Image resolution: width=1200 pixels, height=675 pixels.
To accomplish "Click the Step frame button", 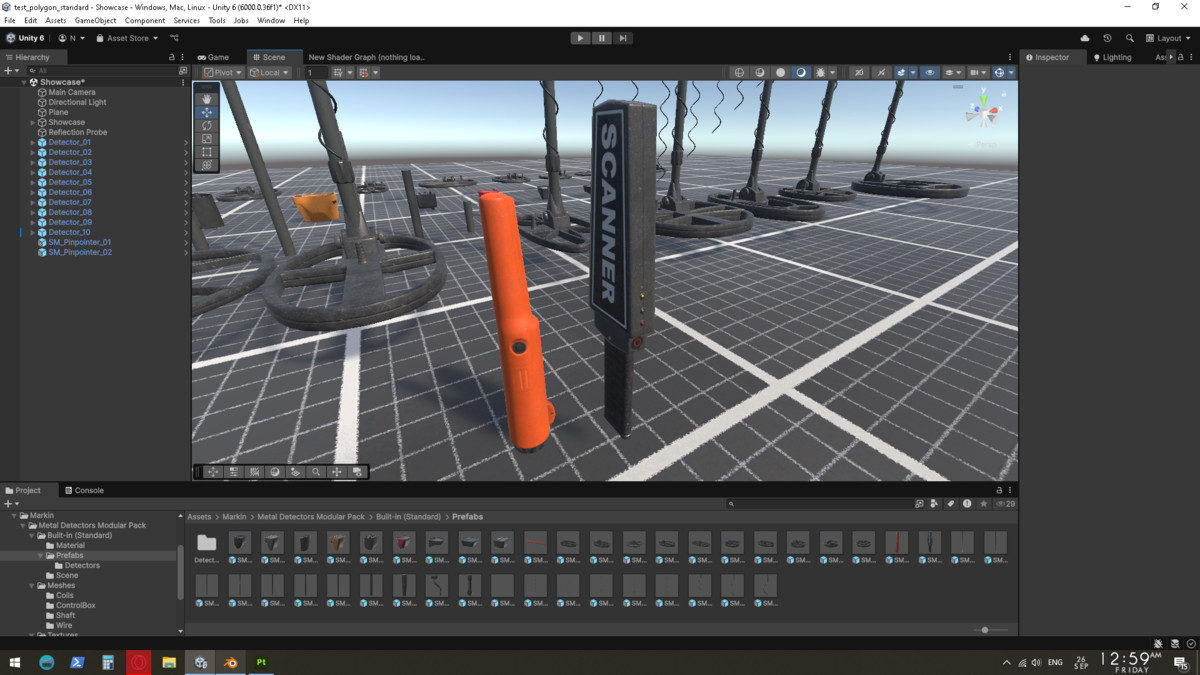I will [x=622, y=38].
